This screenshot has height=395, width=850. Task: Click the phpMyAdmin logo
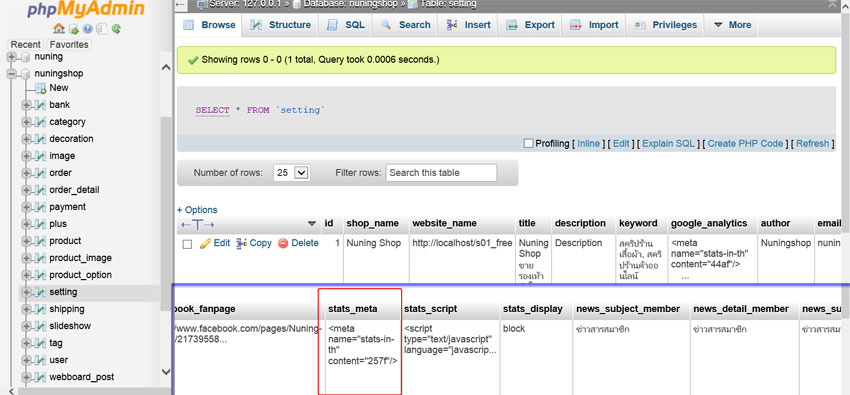[86, 9]
